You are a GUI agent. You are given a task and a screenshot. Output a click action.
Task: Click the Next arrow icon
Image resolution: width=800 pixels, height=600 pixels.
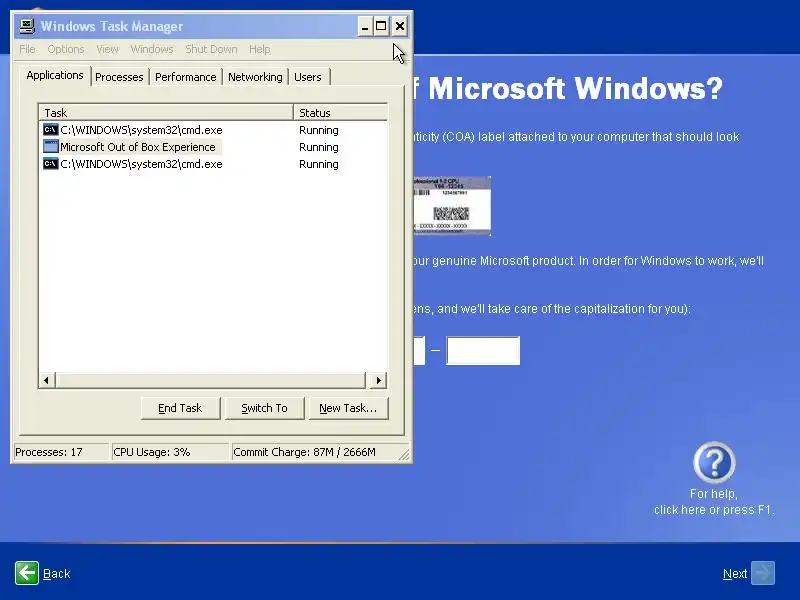[x=763, y=573]
